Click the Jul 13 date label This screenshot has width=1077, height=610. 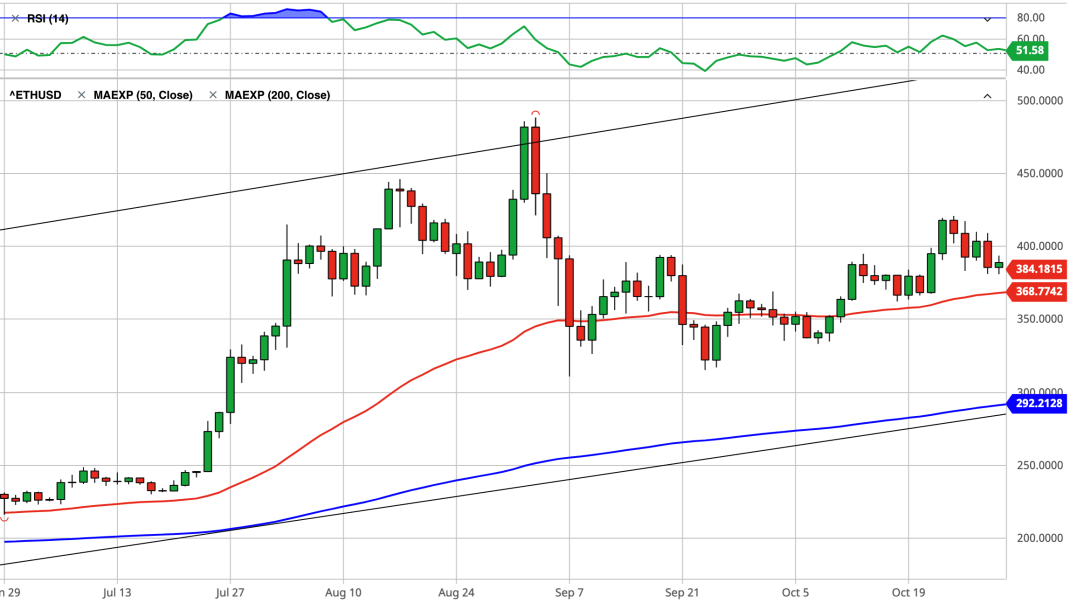[117, 592]
